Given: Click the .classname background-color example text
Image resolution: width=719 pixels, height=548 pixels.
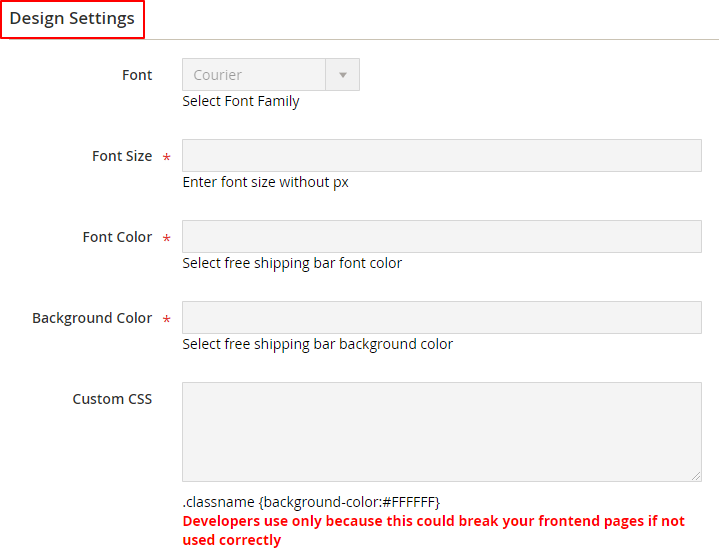Looking at the screenshot, I should point(311,501).
